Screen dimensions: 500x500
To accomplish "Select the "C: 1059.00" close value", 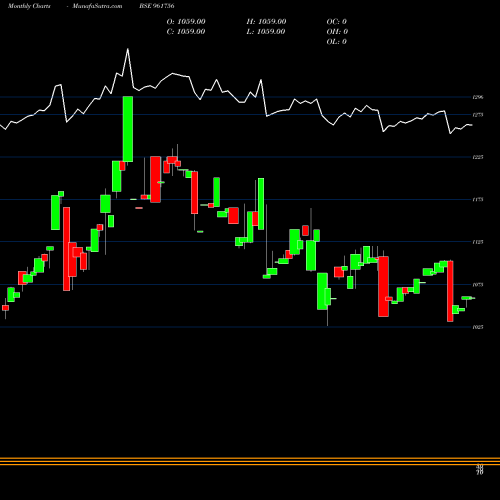I will (186, 32).
